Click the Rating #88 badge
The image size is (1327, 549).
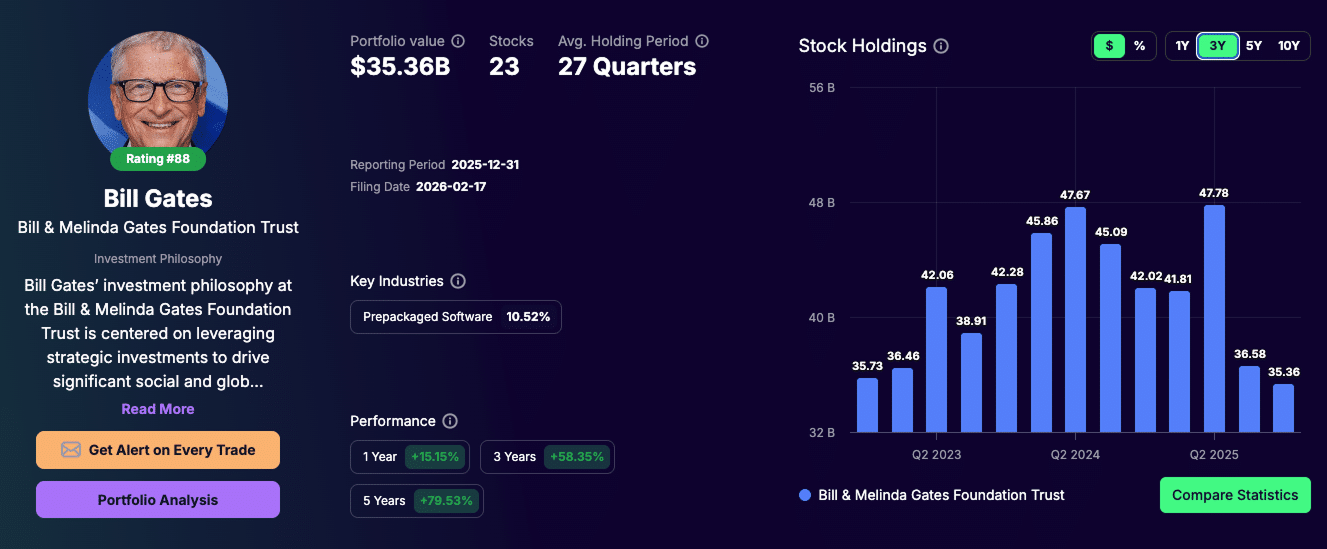(158, 158)
